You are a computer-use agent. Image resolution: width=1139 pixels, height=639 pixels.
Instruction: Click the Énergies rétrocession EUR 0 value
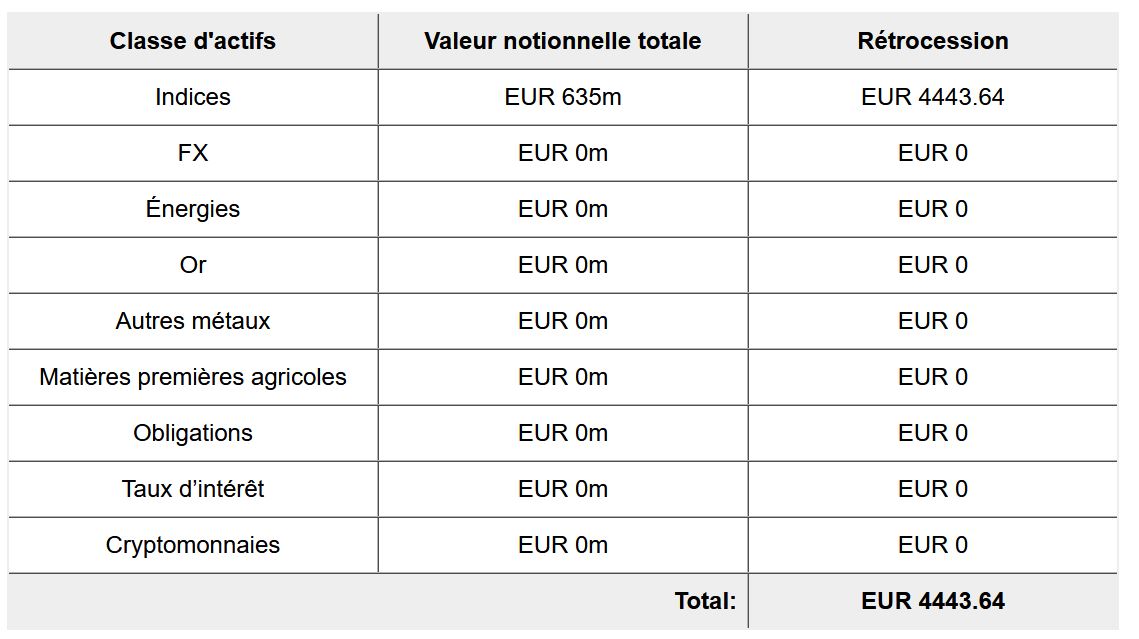click(x=932, y=209)
